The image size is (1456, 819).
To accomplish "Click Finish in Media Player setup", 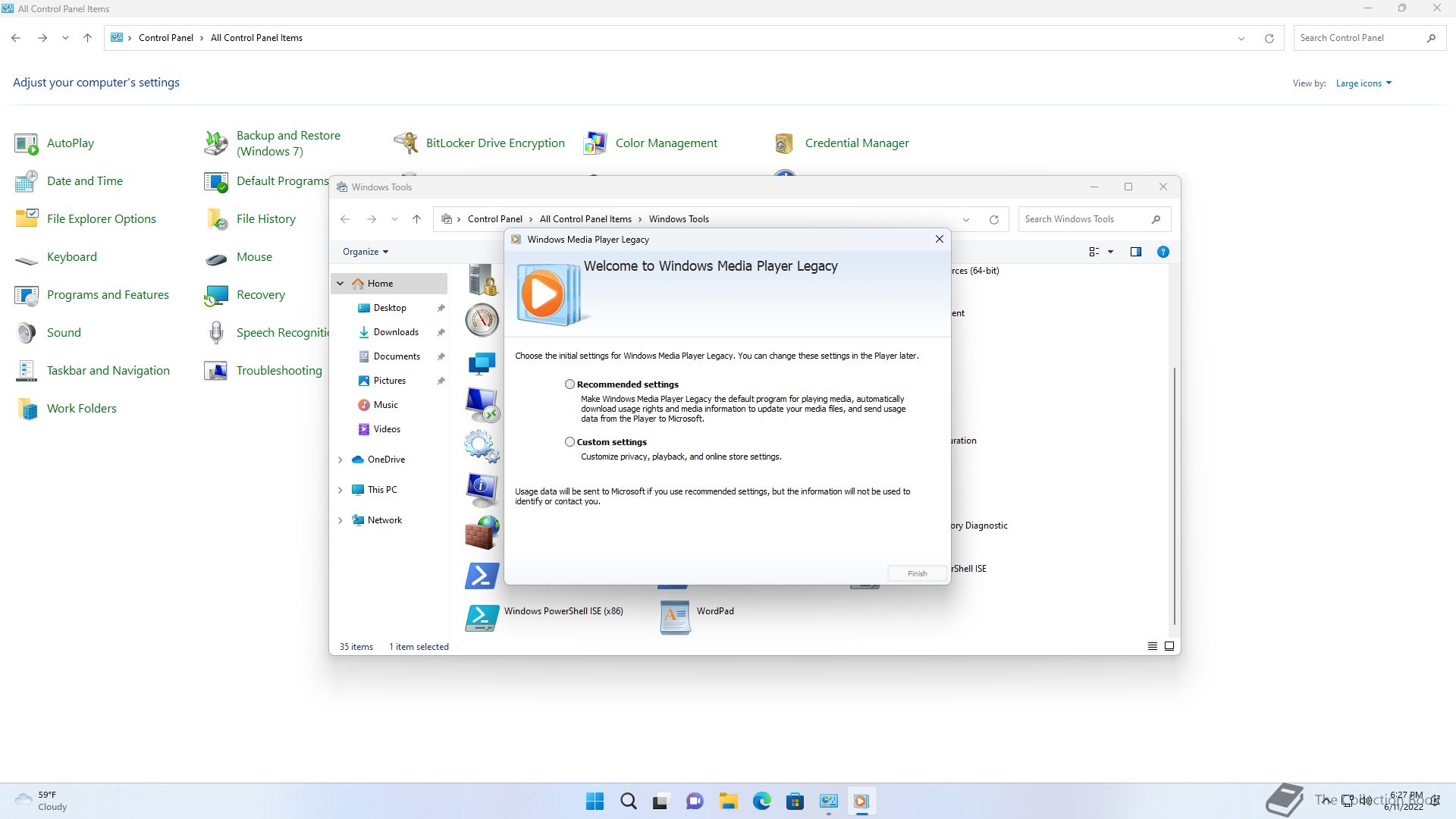I will click(x=918, y=573).
